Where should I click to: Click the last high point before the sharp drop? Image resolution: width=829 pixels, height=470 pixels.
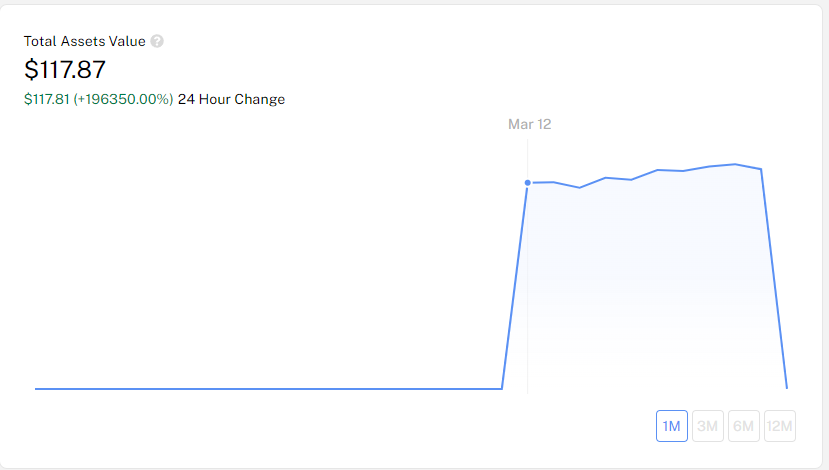[761, 169]
